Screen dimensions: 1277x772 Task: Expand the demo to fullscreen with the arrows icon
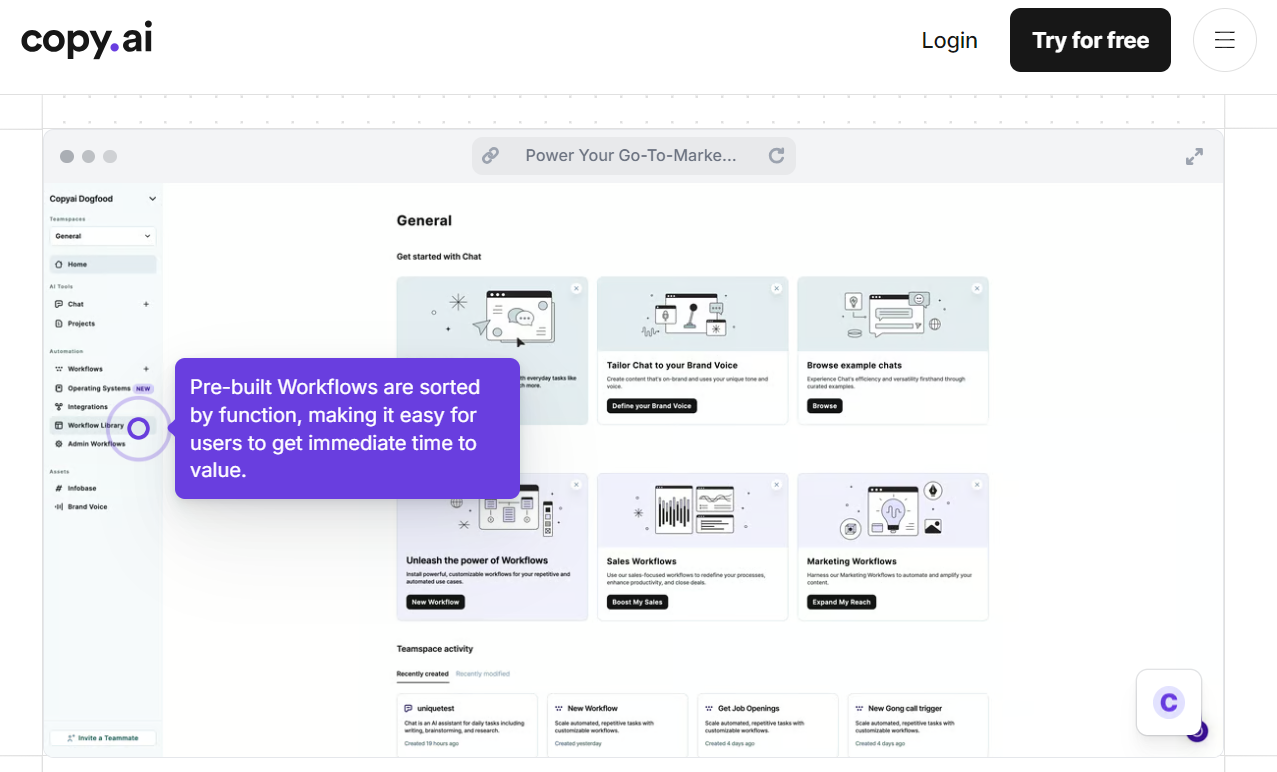point(1194,157)
